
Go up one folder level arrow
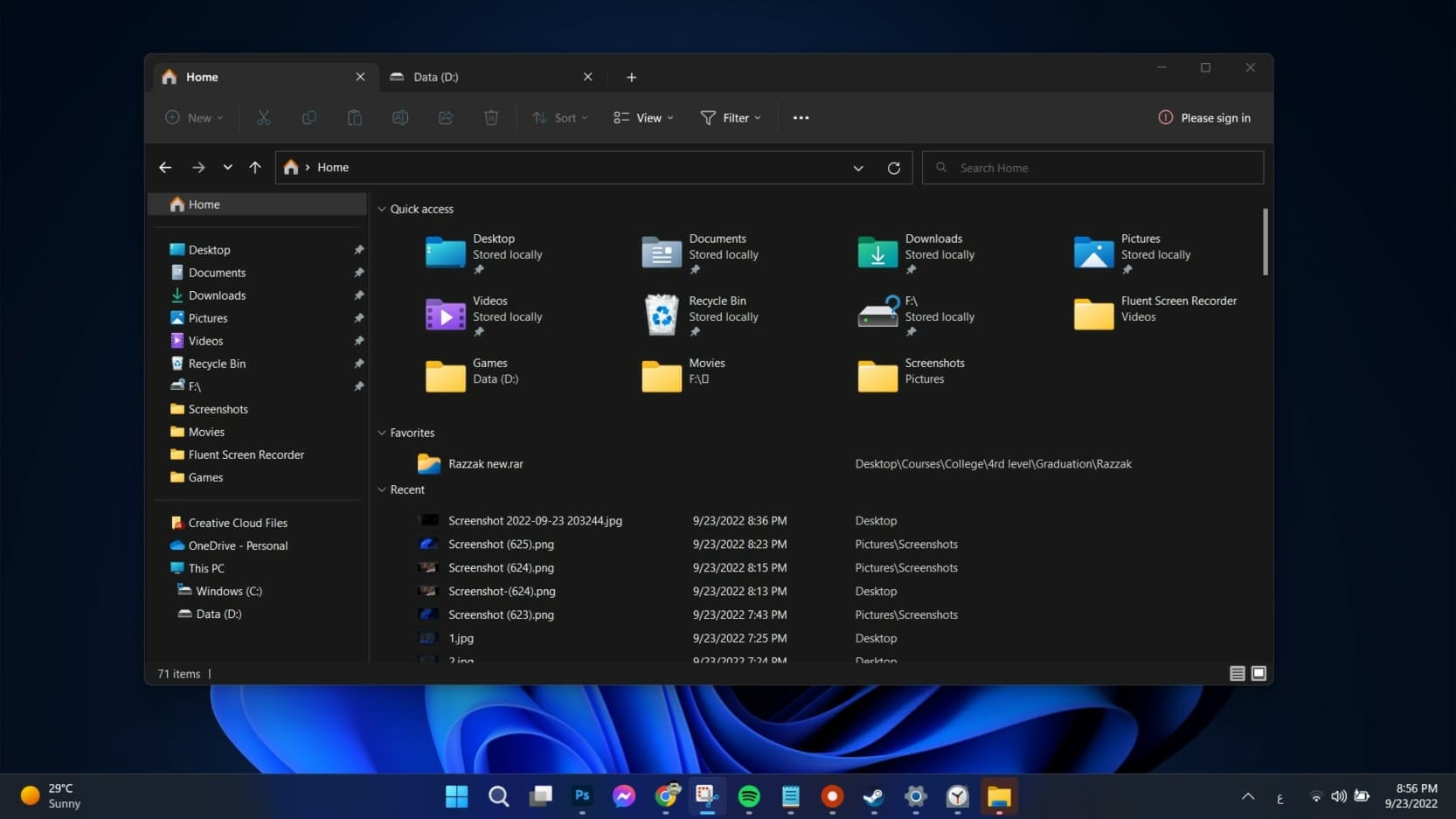[255, 168]
